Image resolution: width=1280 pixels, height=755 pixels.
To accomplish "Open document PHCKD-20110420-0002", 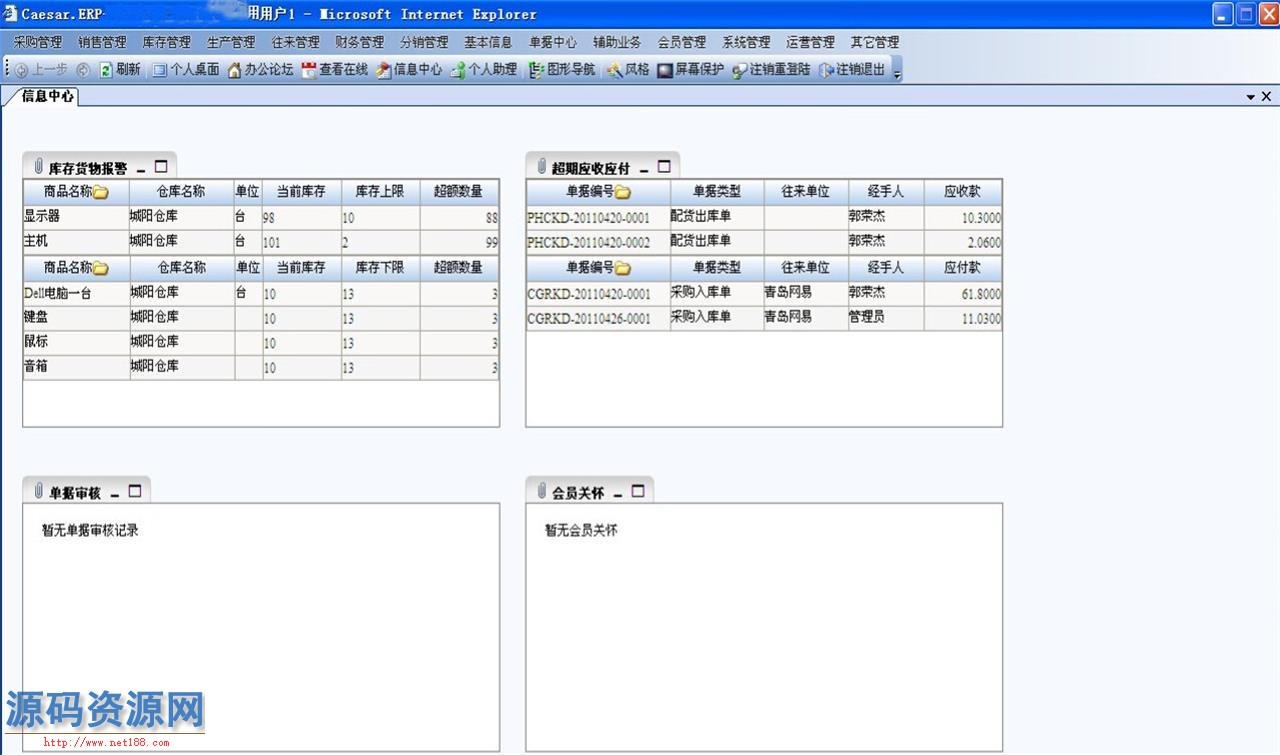I will click(x=588, y=243).
